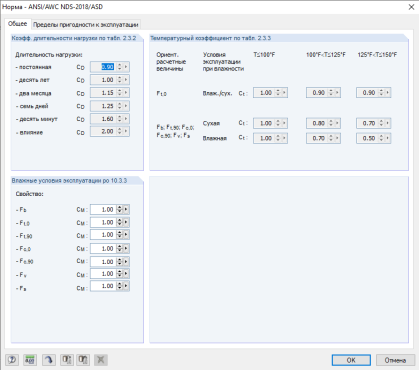Click the greyed-out delete X icon
This screenshot has height=371, width=420.
[x=101, y=360]
